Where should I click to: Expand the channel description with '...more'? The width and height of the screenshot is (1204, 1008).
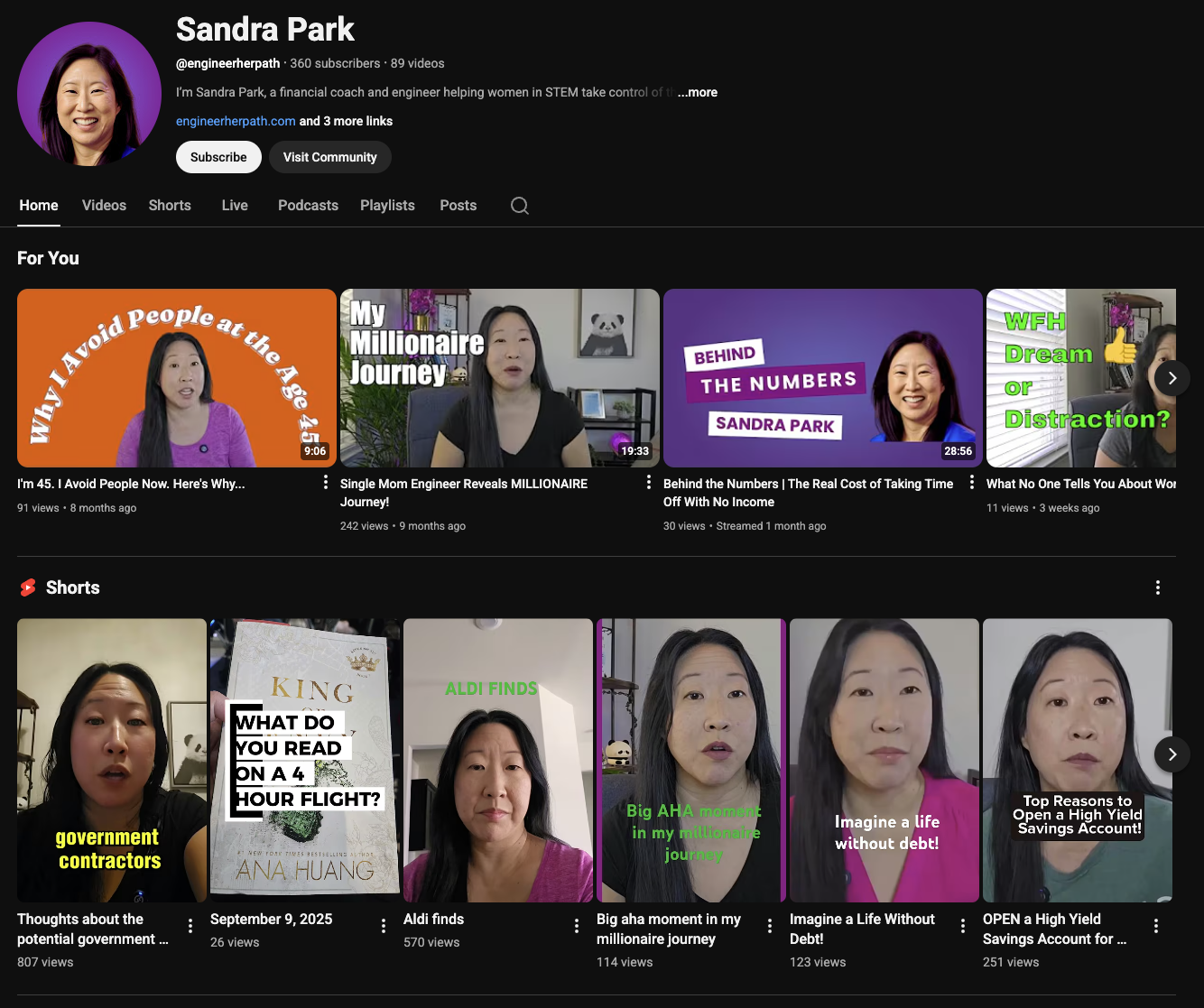click(x=697, y=92)
